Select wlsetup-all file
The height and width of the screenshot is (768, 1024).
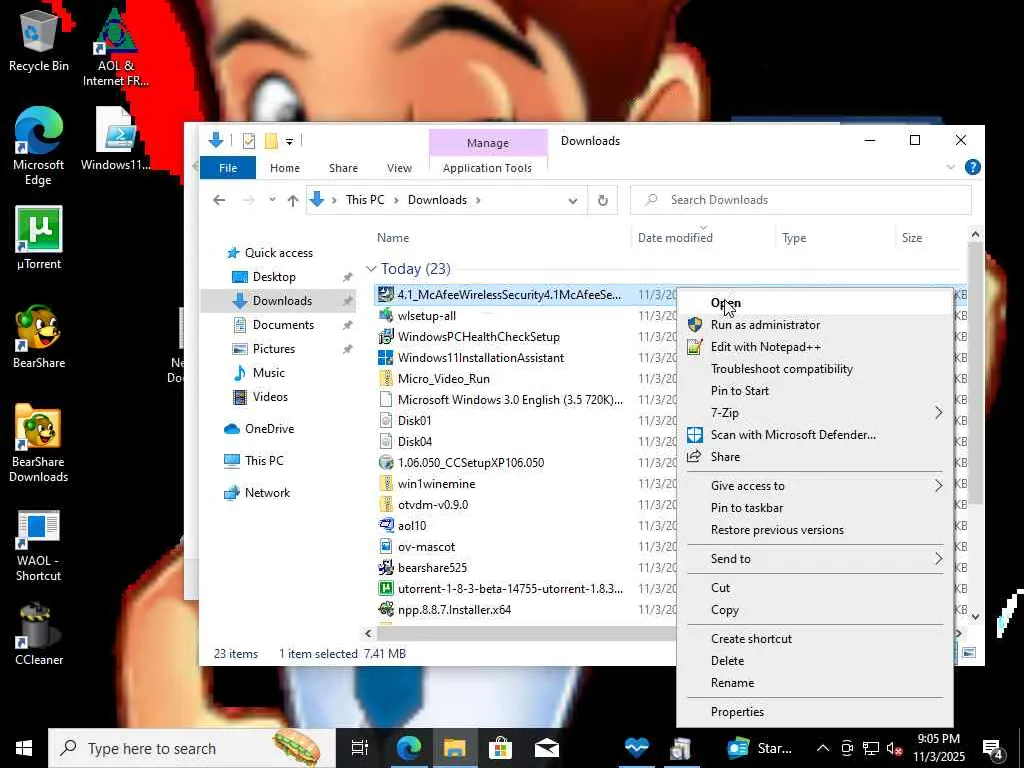click(417, 316)
